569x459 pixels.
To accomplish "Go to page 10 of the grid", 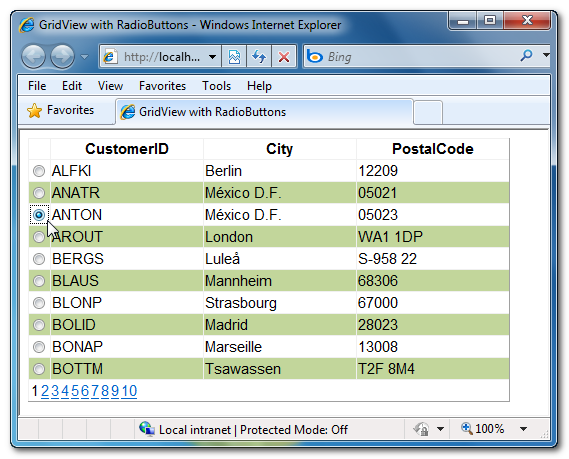I will point(129,391).
